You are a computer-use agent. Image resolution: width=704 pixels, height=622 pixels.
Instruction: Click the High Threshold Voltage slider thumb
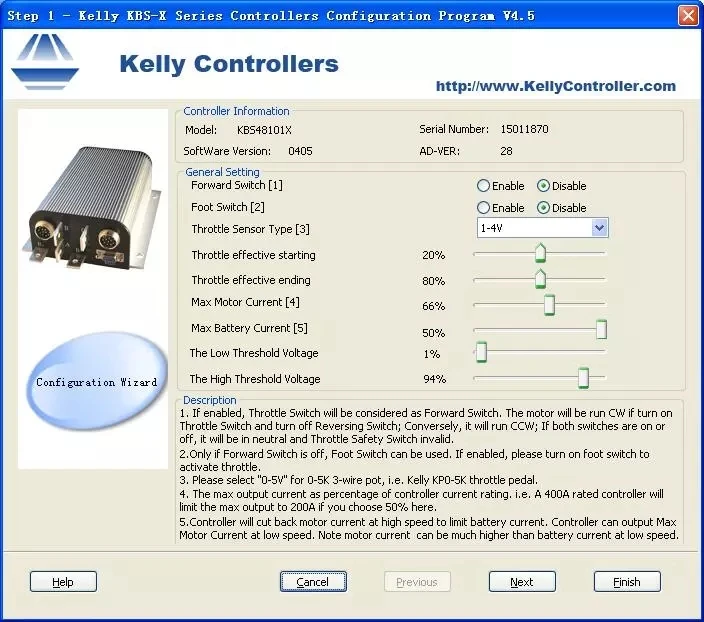583,378
